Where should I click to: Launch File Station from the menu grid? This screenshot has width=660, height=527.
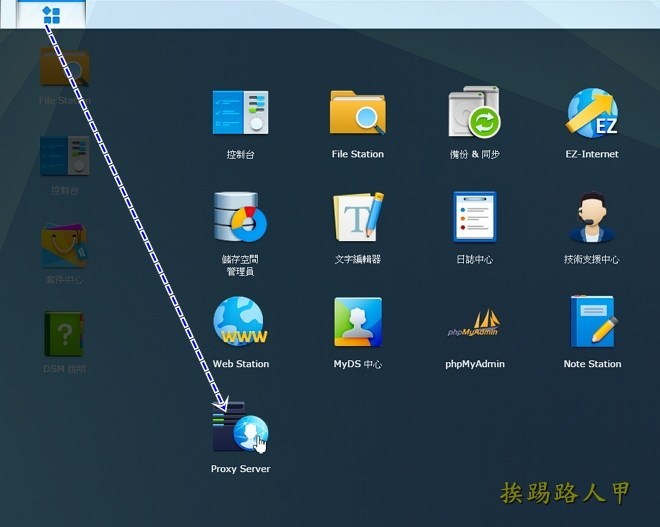click(x=357, y=112)
